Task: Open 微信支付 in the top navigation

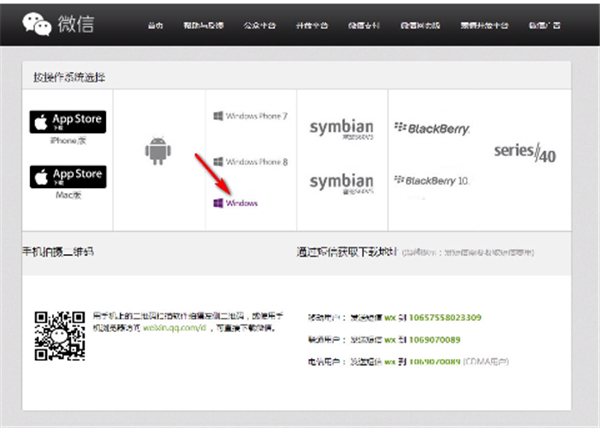Action: [x=364, y=26]
